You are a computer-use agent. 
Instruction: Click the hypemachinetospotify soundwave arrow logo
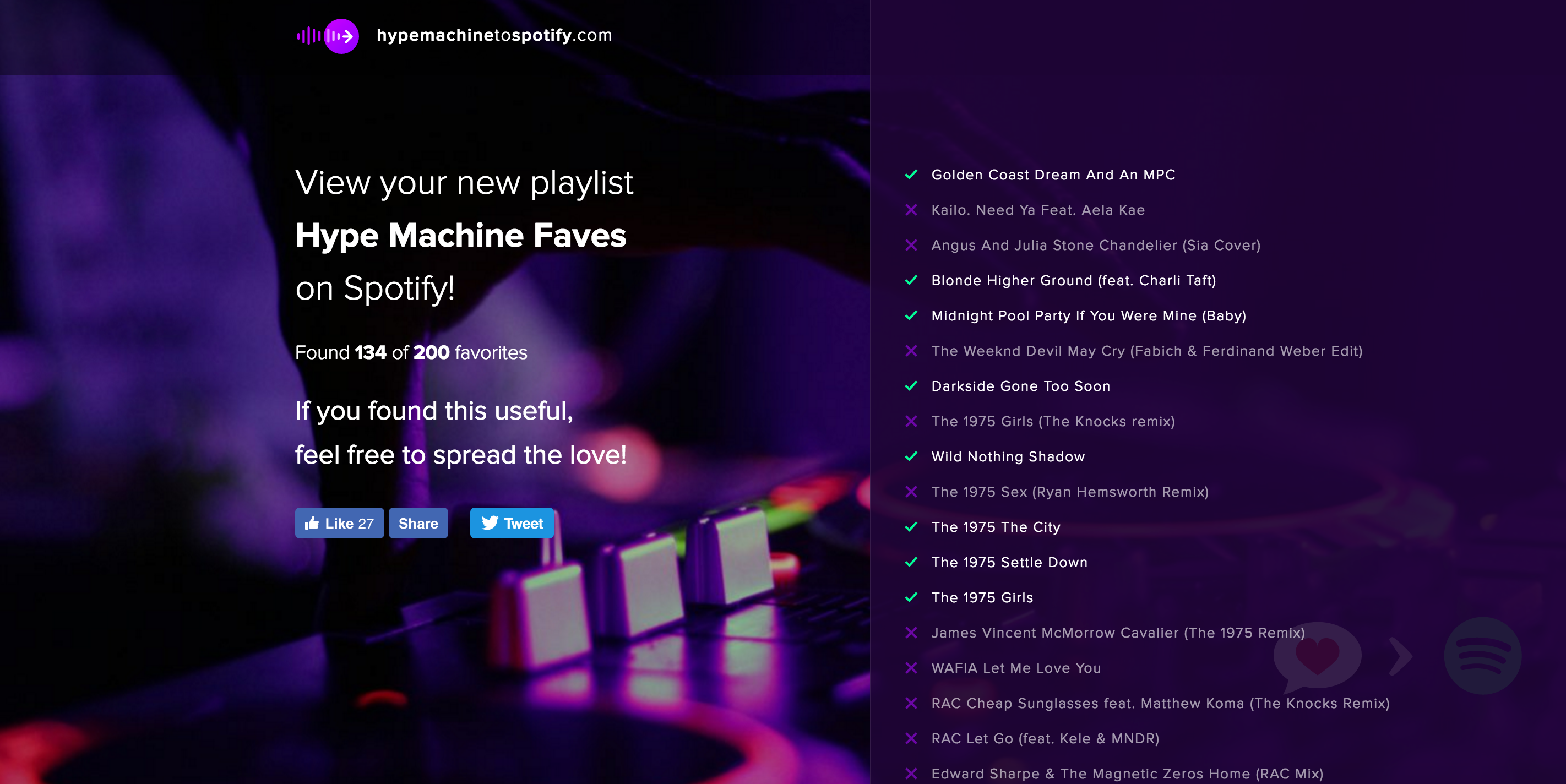(x=328, y=36)
